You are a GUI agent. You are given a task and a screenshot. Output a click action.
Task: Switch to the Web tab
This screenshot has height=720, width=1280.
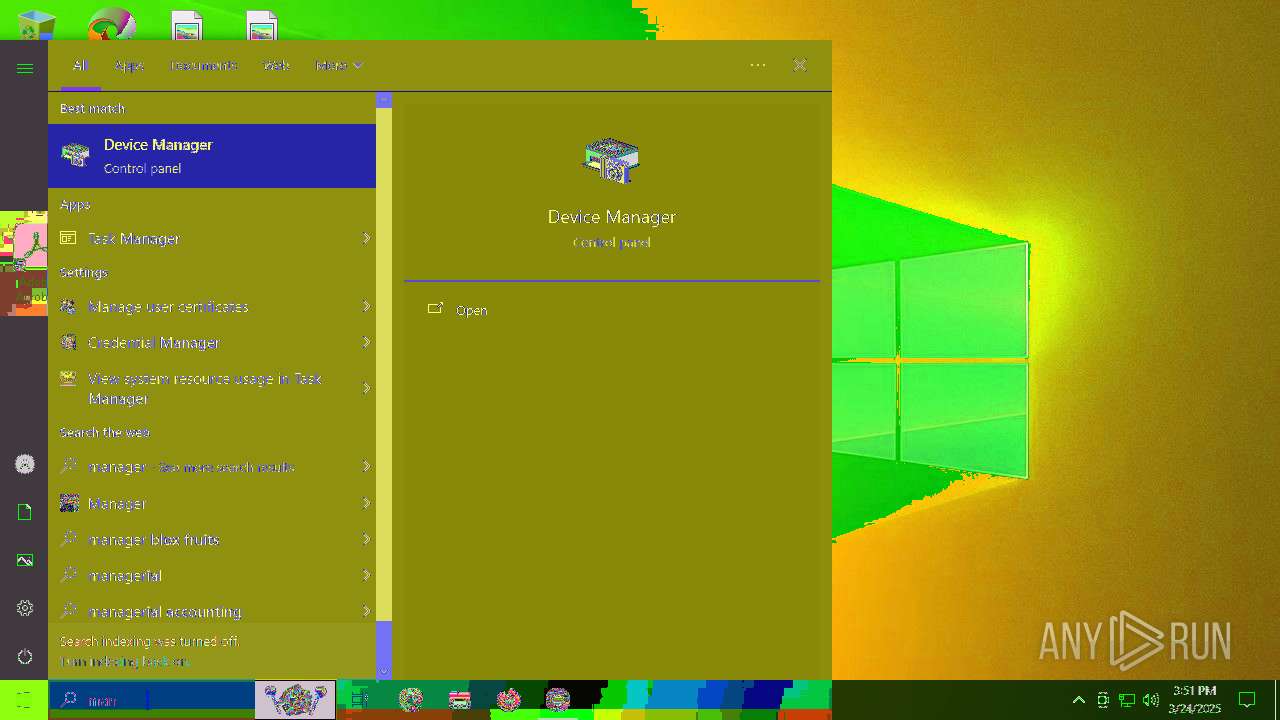pos(277,65)
